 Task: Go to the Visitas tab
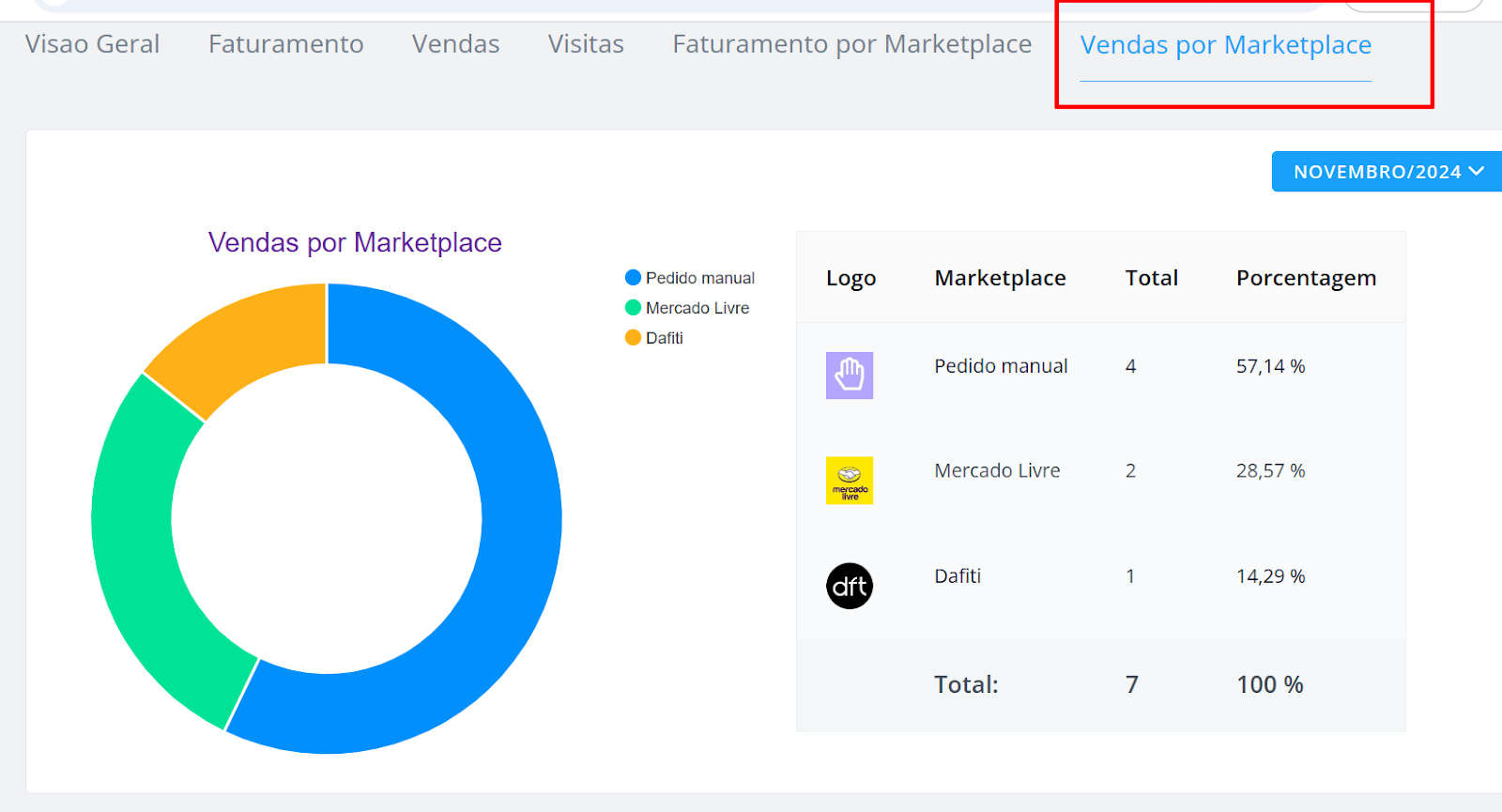click(586, 44)
